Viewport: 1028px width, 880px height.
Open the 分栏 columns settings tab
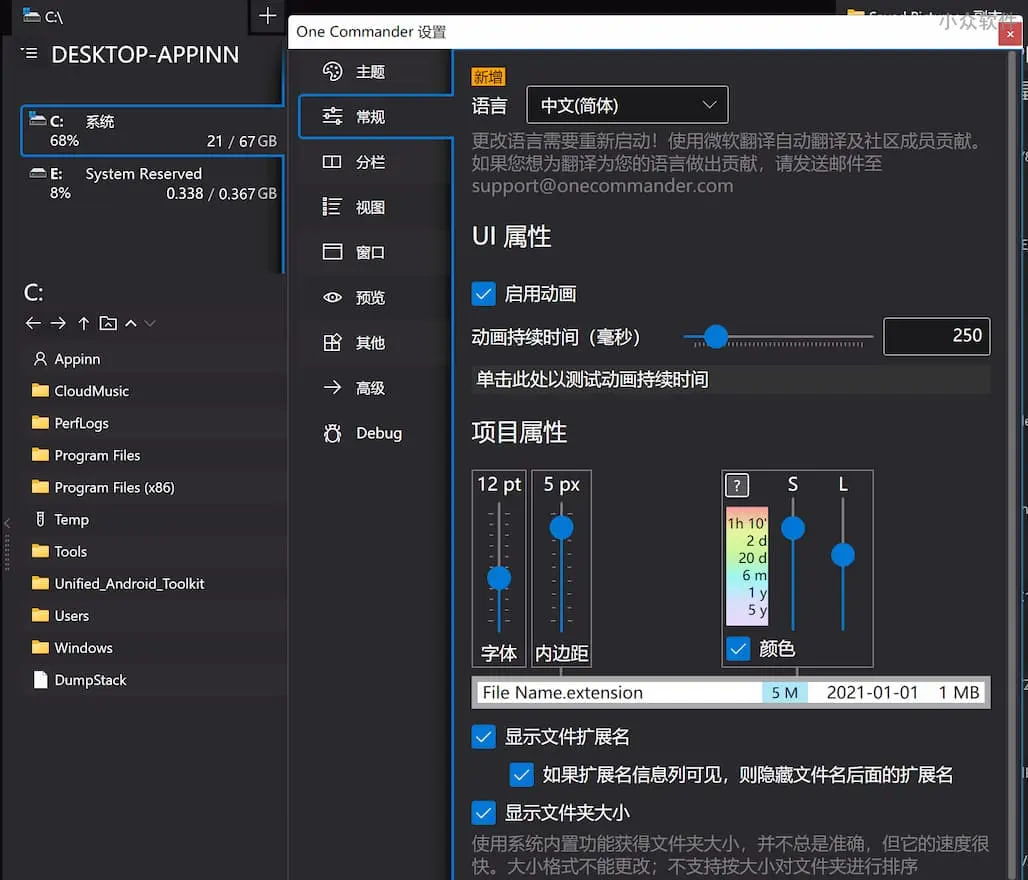pos(370,162)
